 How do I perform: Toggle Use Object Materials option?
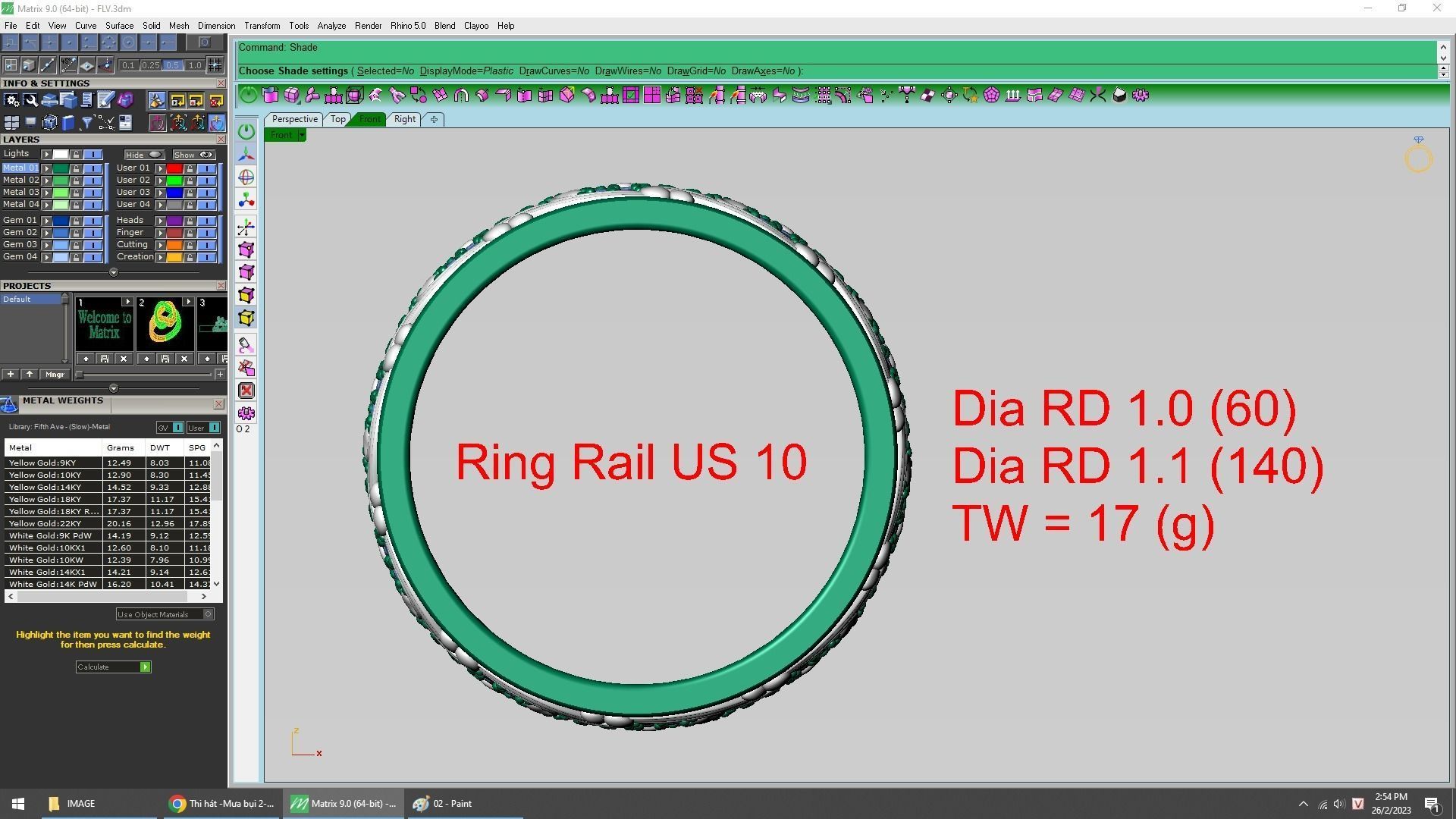pos(165,614)
